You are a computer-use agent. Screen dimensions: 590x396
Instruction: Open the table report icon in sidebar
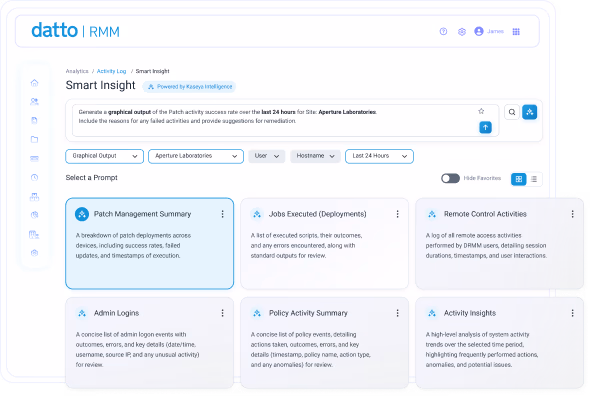click(x=34, y=235)
